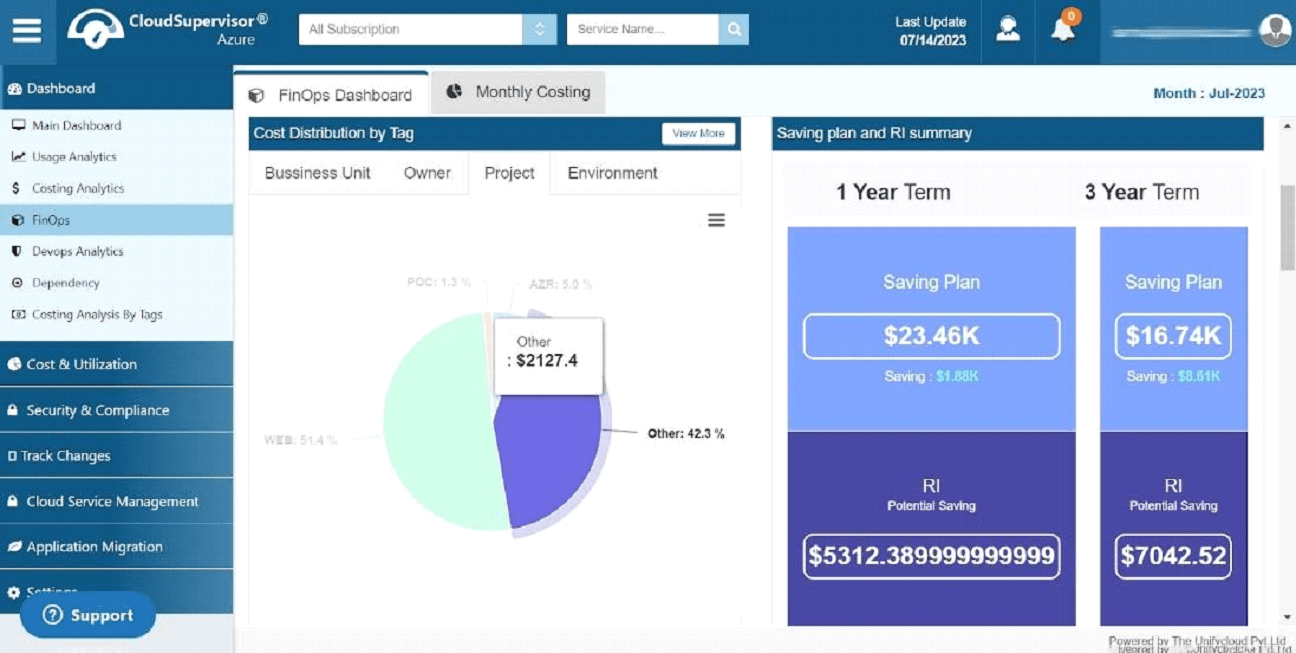Click the Service Name search field
This screenshot has width=1296, height=653.
(x=642, y=29)
